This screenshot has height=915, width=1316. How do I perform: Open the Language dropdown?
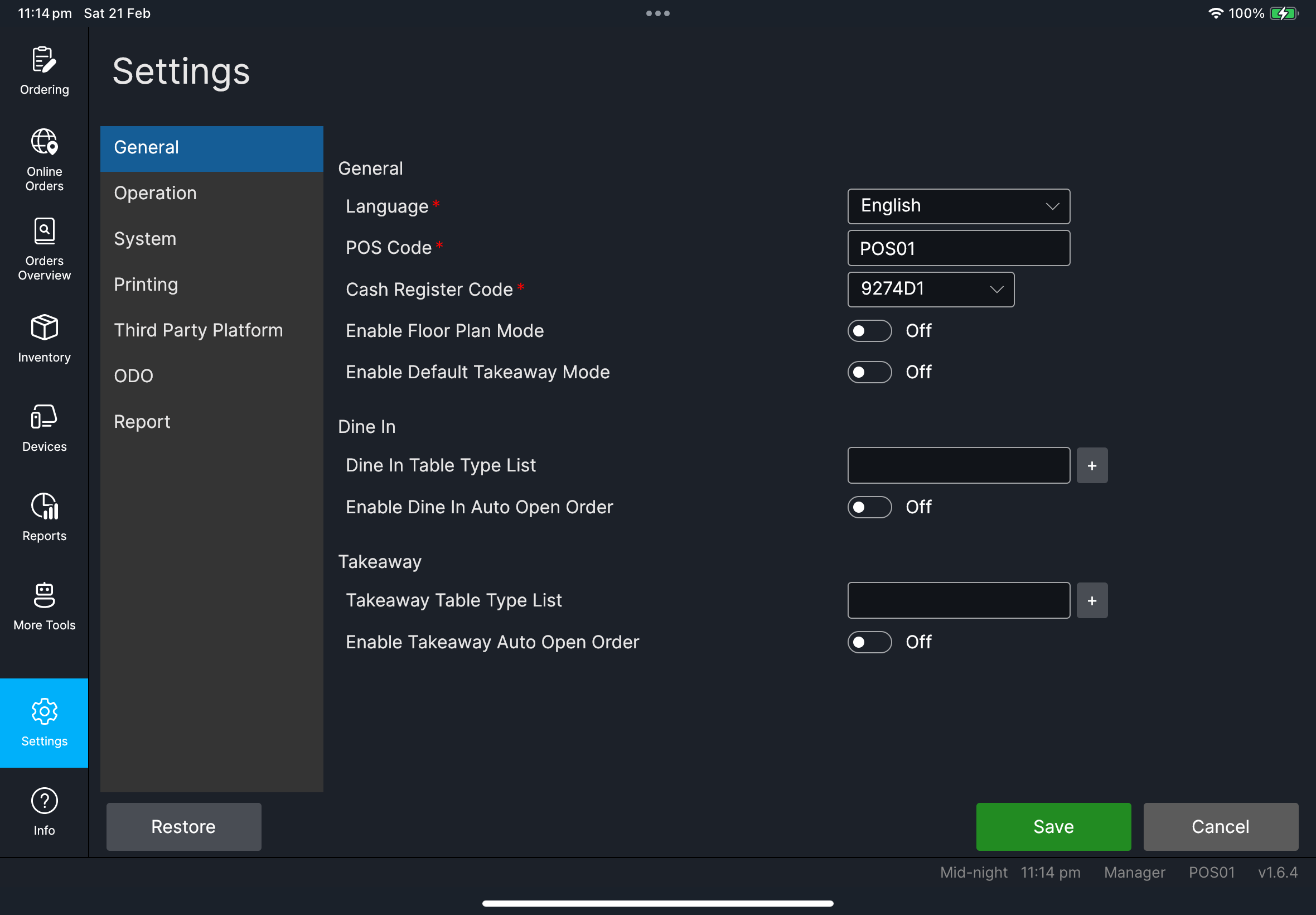pos(958,206)
